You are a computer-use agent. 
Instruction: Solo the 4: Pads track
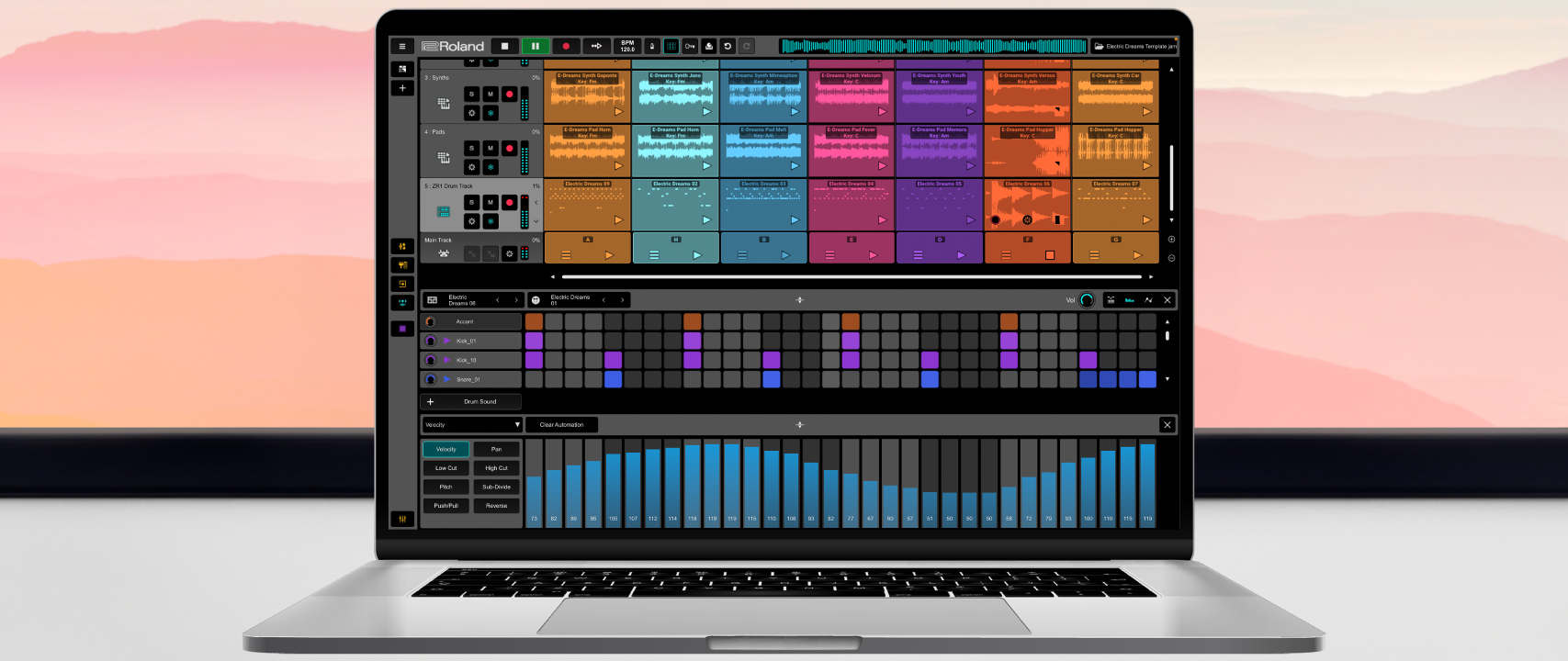pyautogui.click(x=472, y=148)
